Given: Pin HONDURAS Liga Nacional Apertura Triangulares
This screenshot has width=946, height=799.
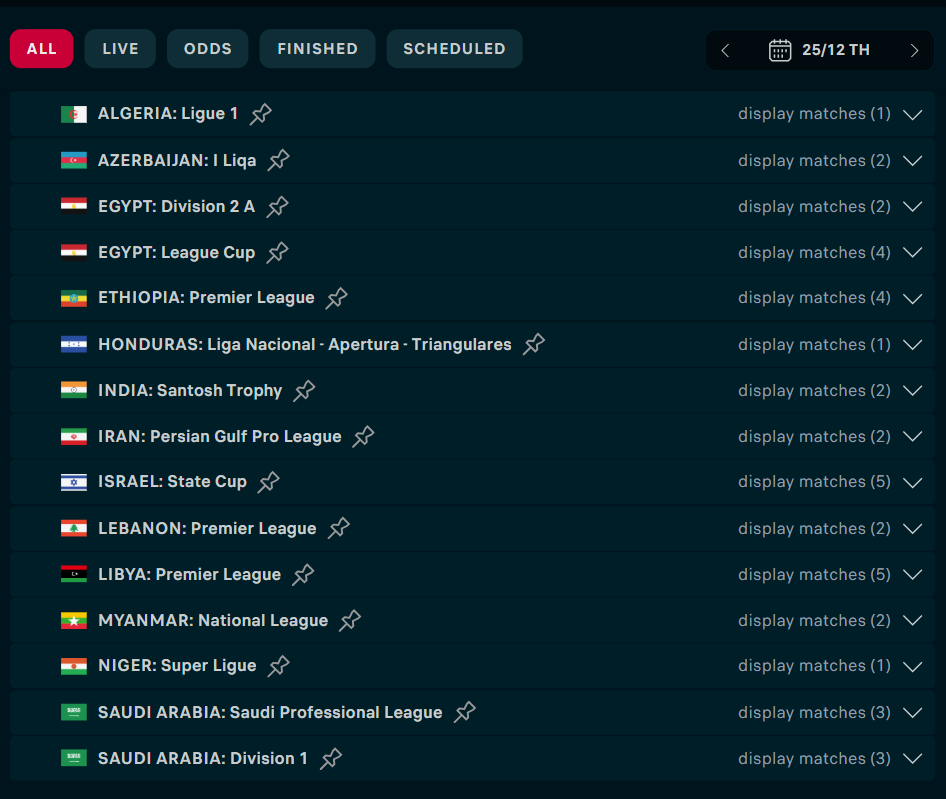Looking at the screenshot, I should click(534, 344).
